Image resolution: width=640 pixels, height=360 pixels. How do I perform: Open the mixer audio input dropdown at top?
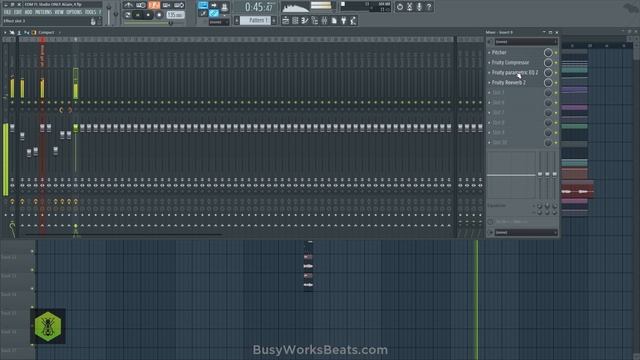tap(526, 42)
